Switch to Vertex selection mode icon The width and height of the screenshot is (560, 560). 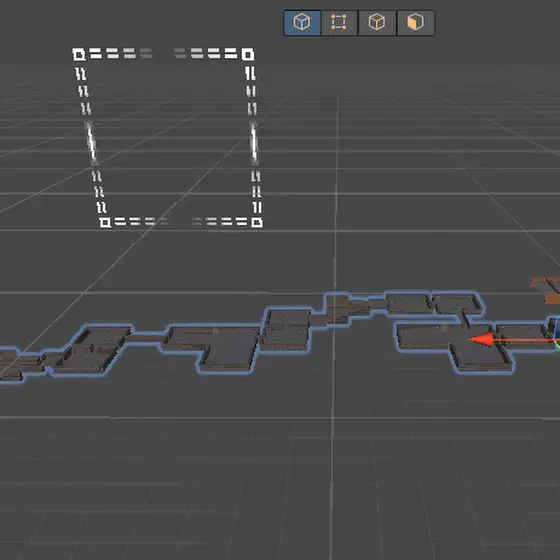tap(339, 22)
